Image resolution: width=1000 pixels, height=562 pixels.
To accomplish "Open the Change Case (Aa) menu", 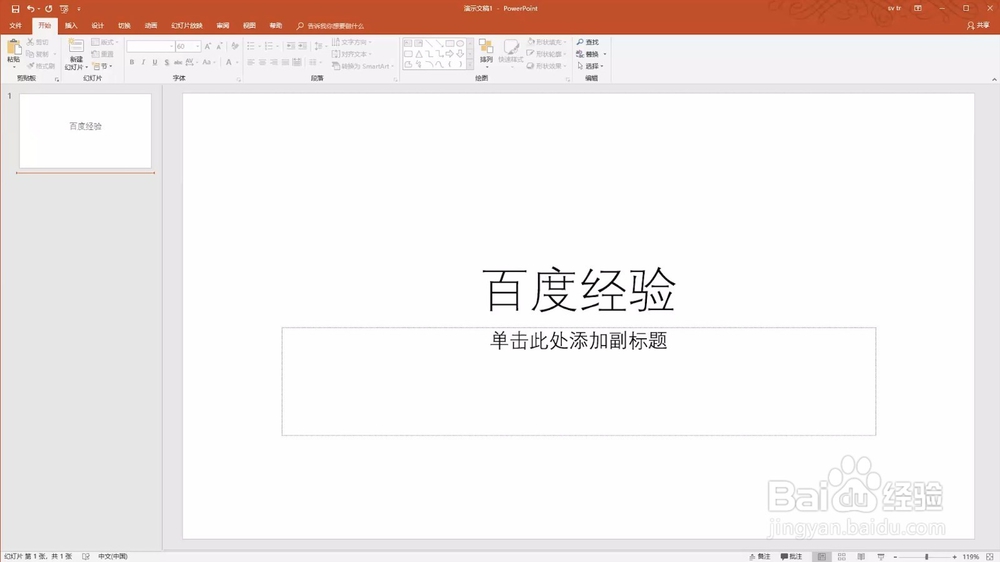I will (x=208, y=63).
